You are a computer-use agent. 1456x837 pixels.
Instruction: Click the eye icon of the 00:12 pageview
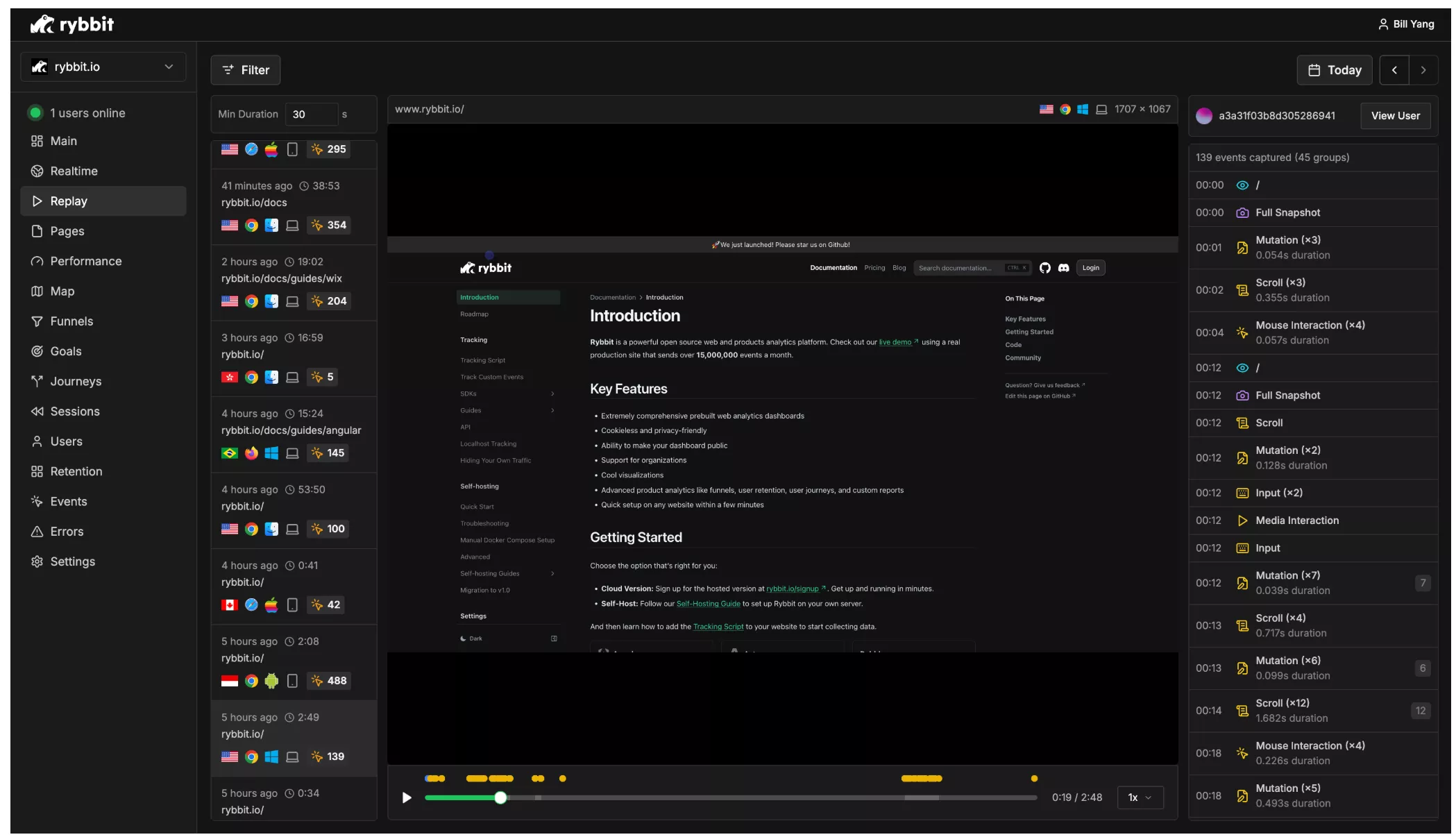1242,368
